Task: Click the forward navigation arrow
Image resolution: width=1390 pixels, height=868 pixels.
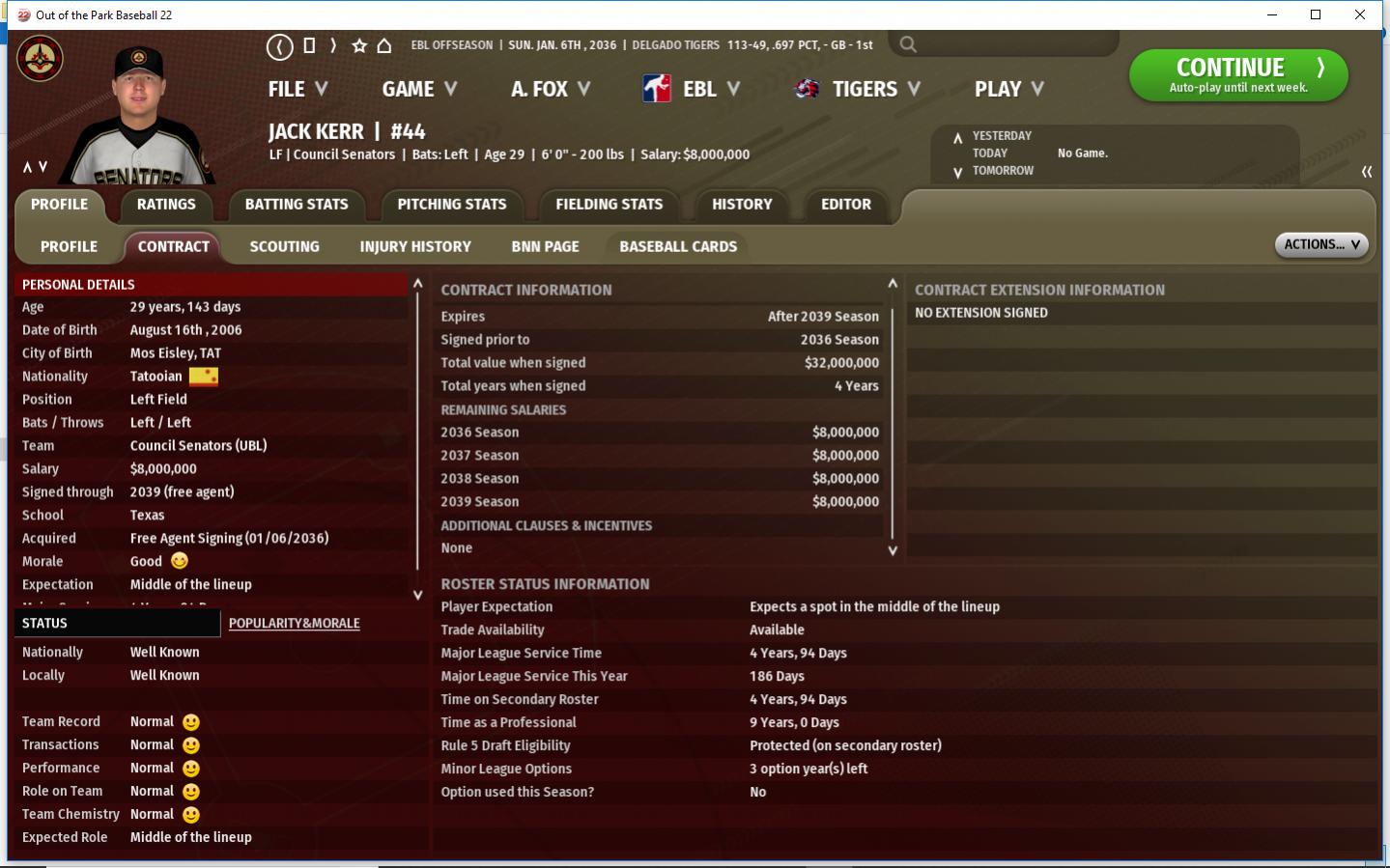Action: (333, 45)
